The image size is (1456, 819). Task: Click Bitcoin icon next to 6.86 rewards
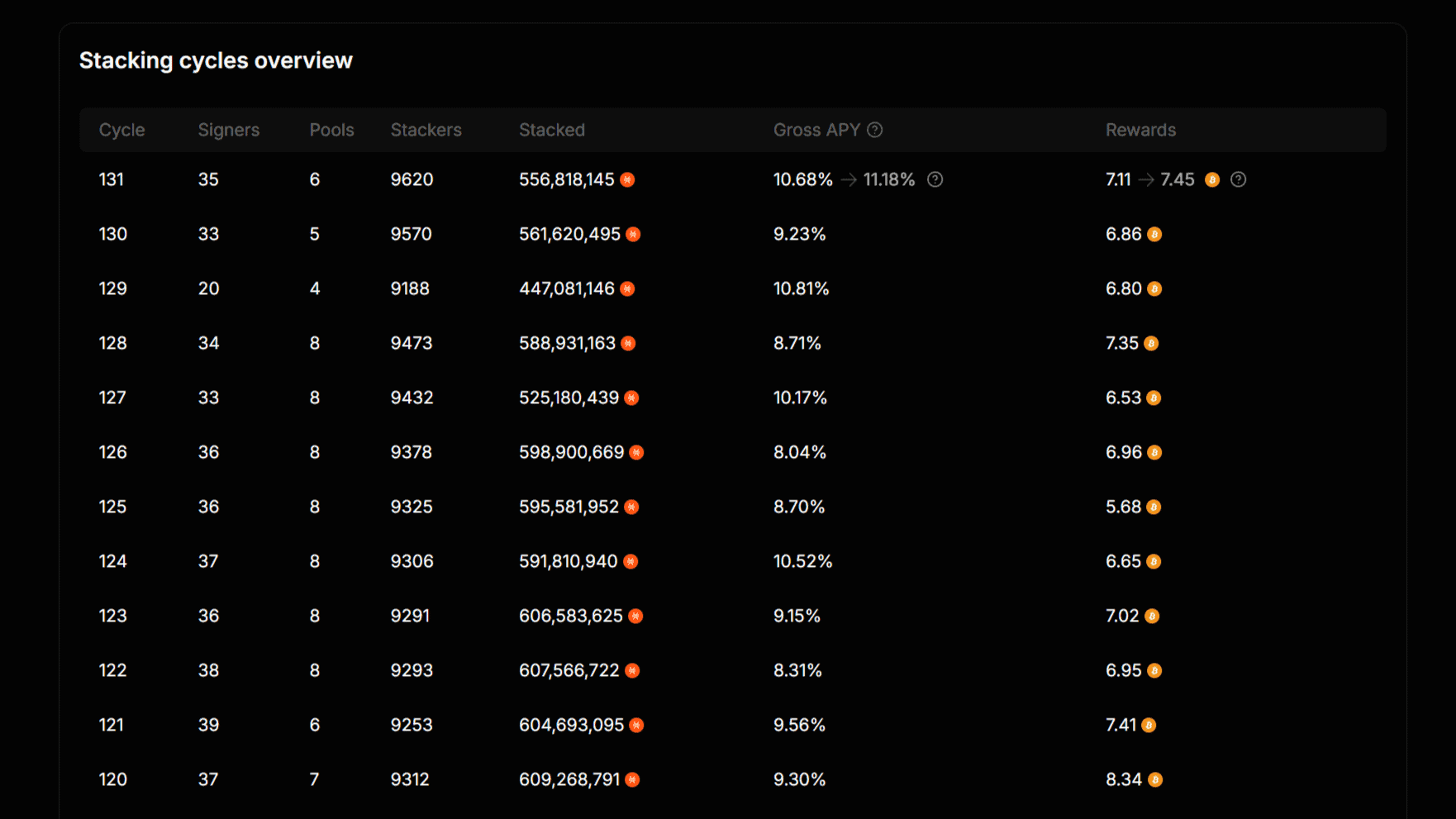[1154, 234]
